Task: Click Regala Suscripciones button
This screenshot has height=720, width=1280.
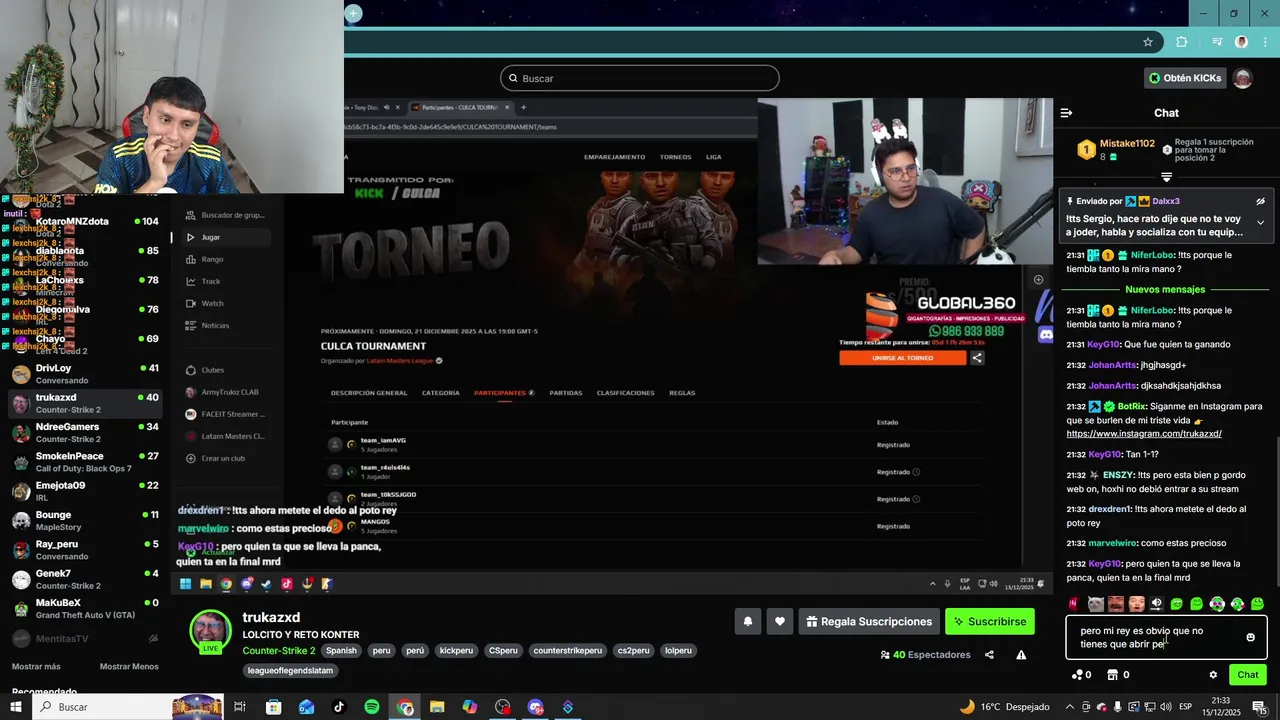Action: pos(868,621)
